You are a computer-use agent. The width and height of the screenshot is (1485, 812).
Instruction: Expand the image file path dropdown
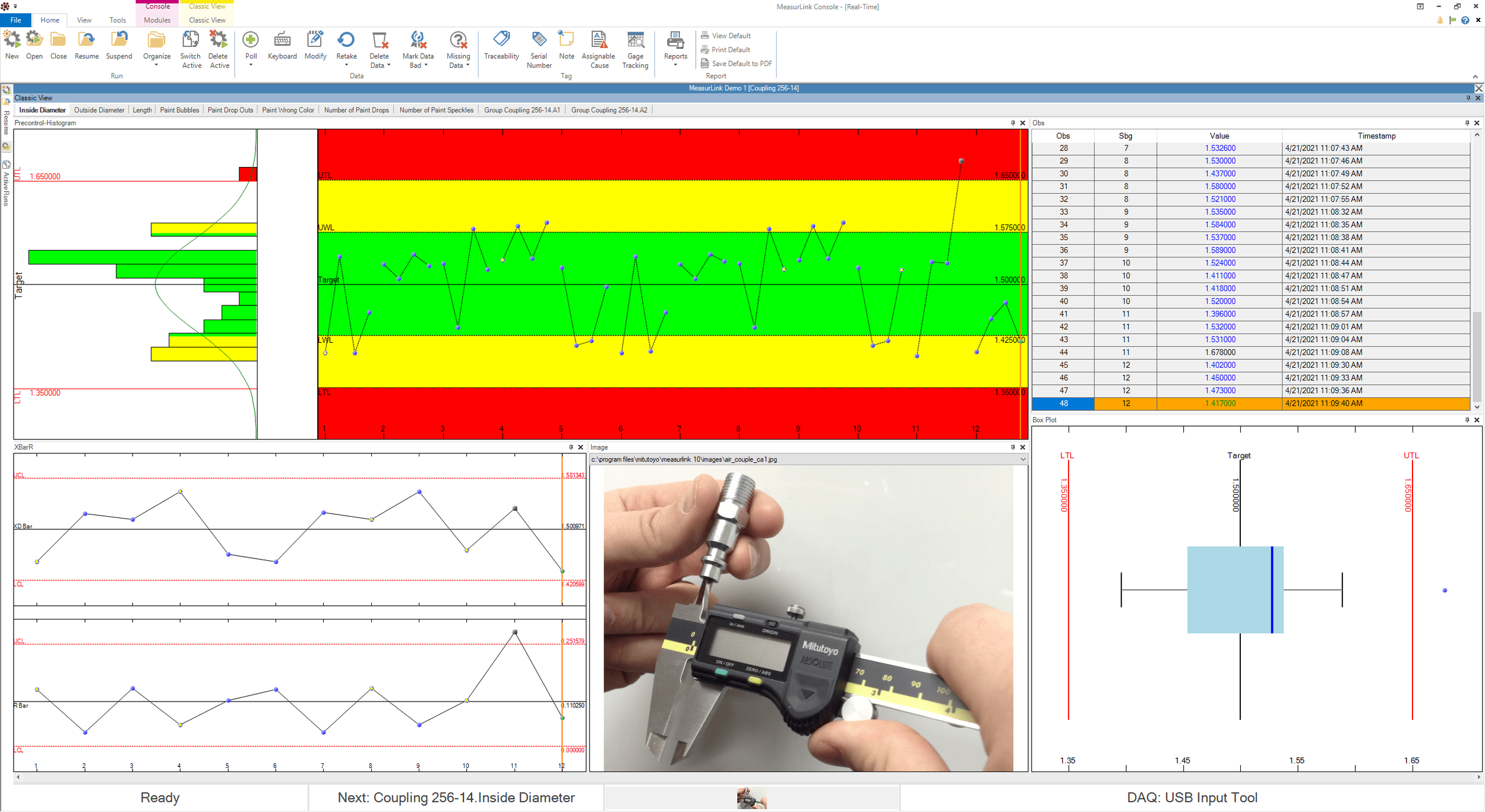[x=1022, y=459]
